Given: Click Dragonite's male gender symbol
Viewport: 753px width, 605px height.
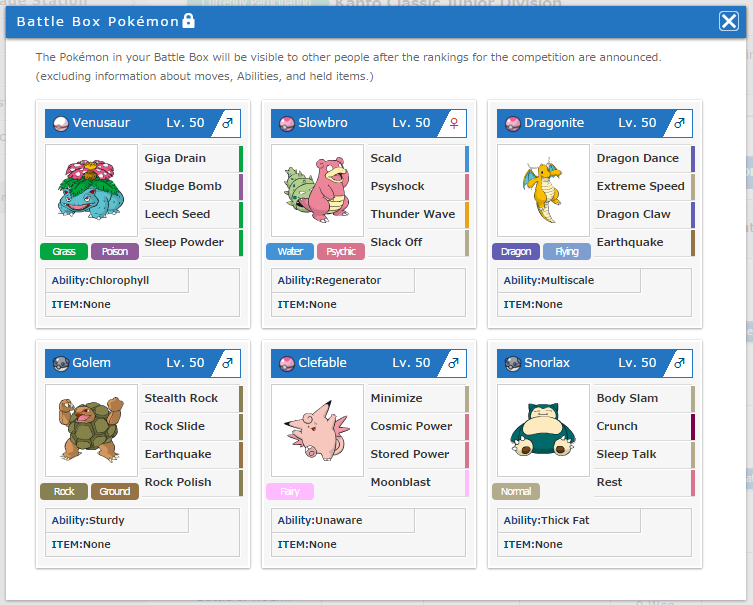Looking at the screenshot, I should [x=680, y=123].
